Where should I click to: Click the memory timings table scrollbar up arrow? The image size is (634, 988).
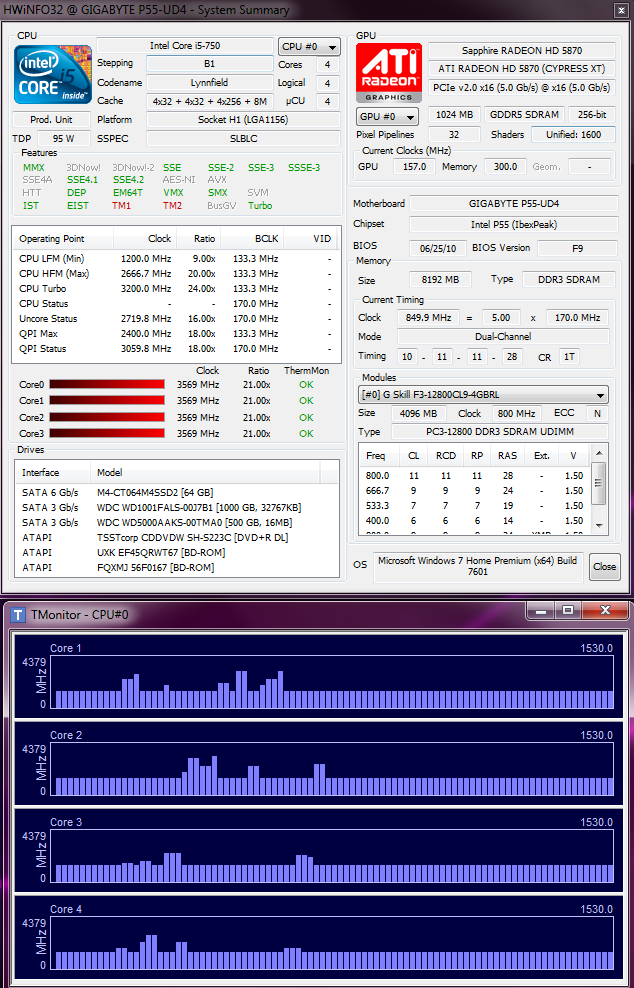pos(599,452)
